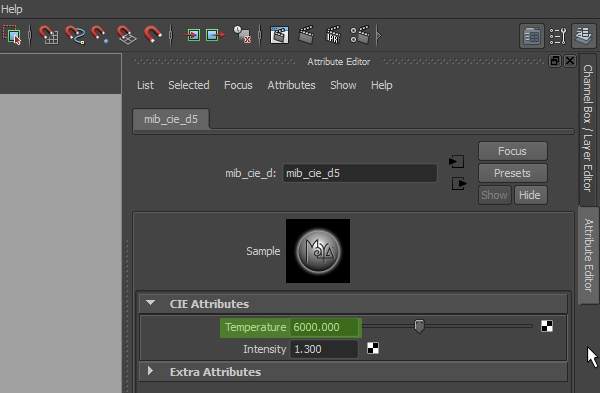The width and height of the screenshot is (600, 393).
Task: Toggle Snap to grids magnet icon
Action: pos(49,35)
